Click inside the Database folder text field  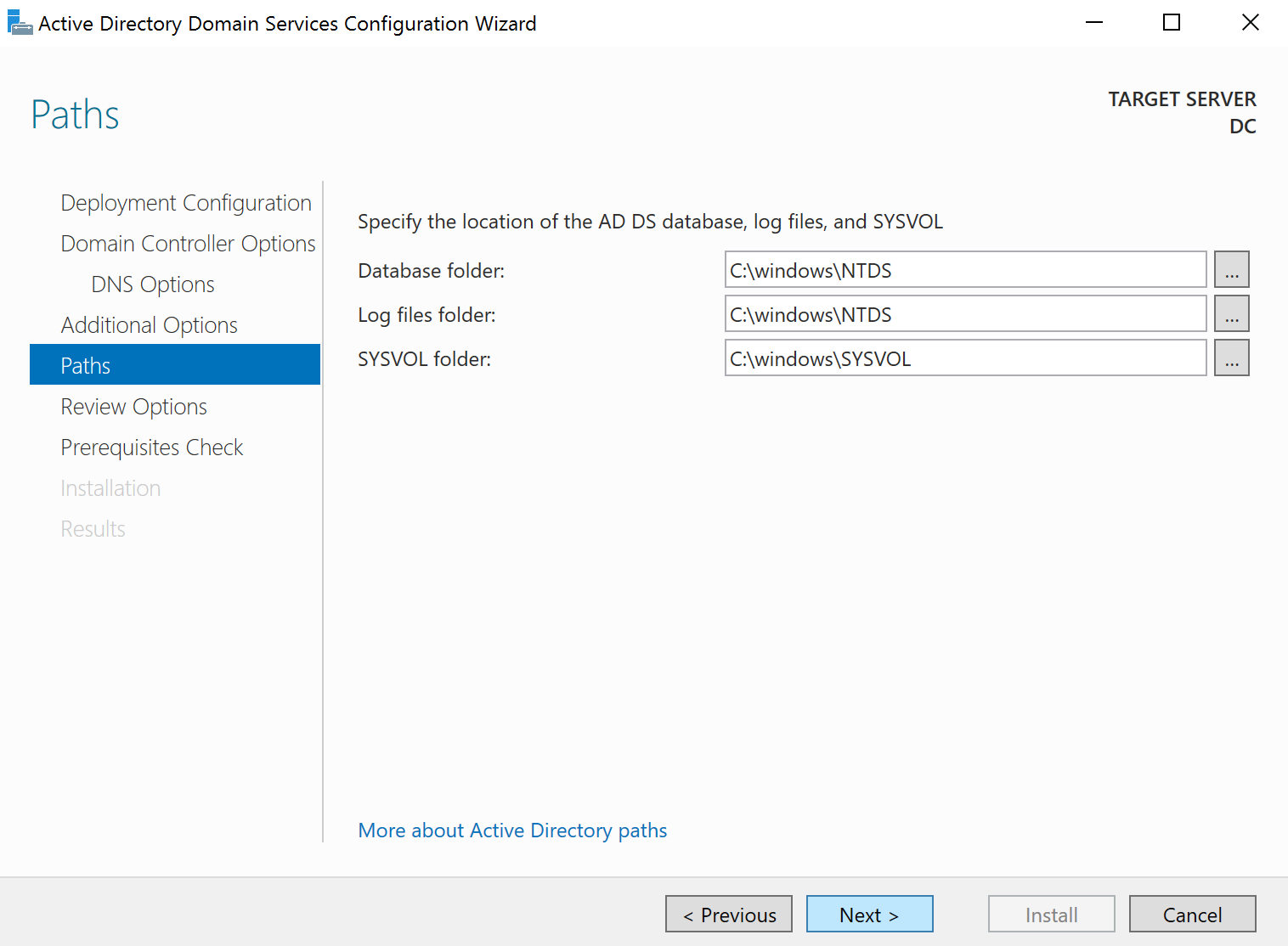coord(964,269)
